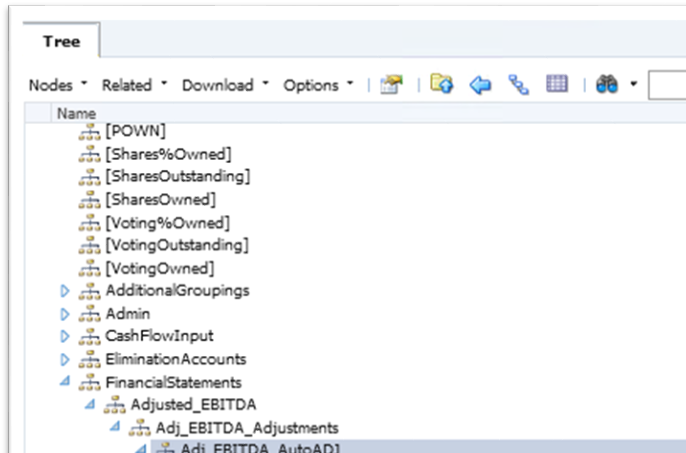Select the Tree tab
The width and height of the screenshot is (686, 453).
tap(61, 41)
